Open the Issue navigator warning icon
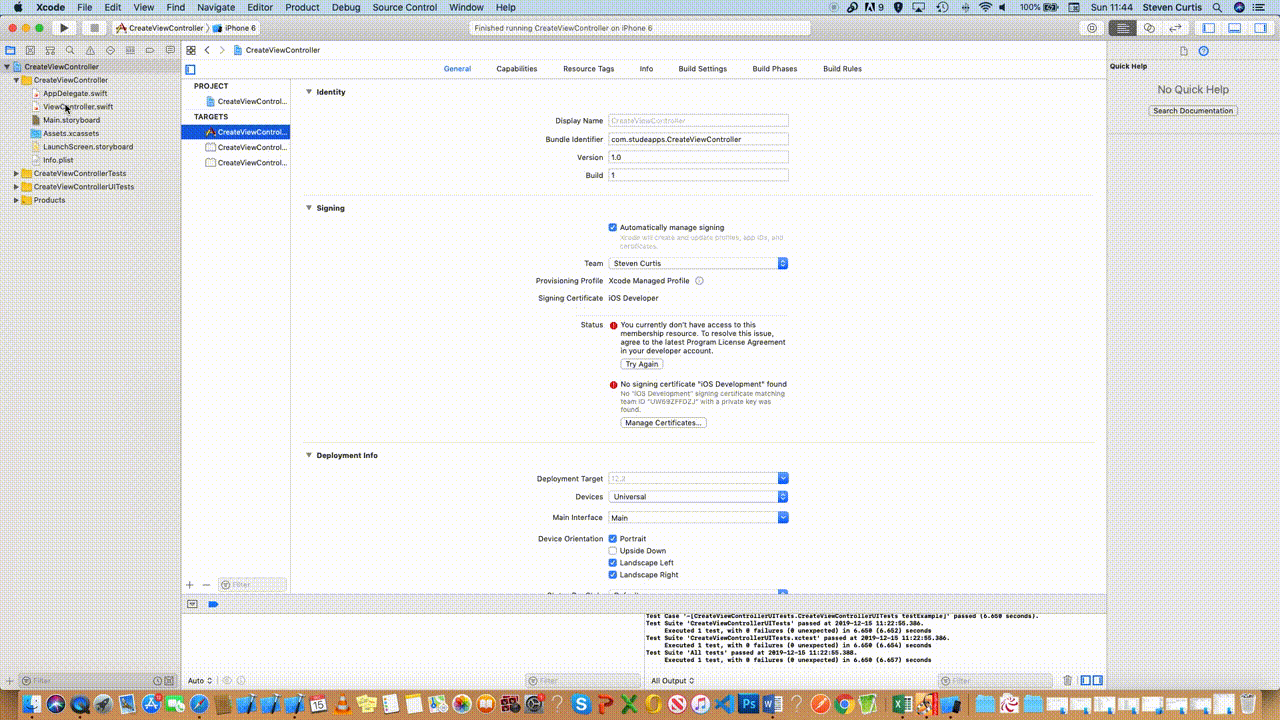The height and width of the screenshot is (720, 1280). 90,50
